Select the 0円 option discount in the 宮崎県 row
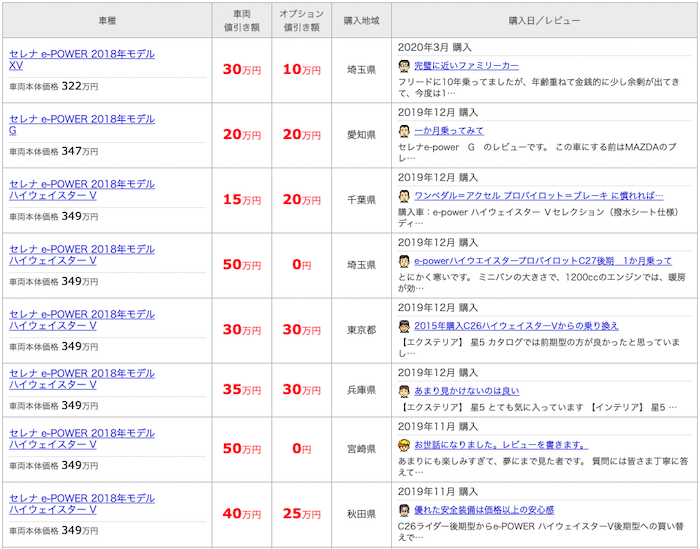Viewport: 700px width, 549px height. coord(301,449)
